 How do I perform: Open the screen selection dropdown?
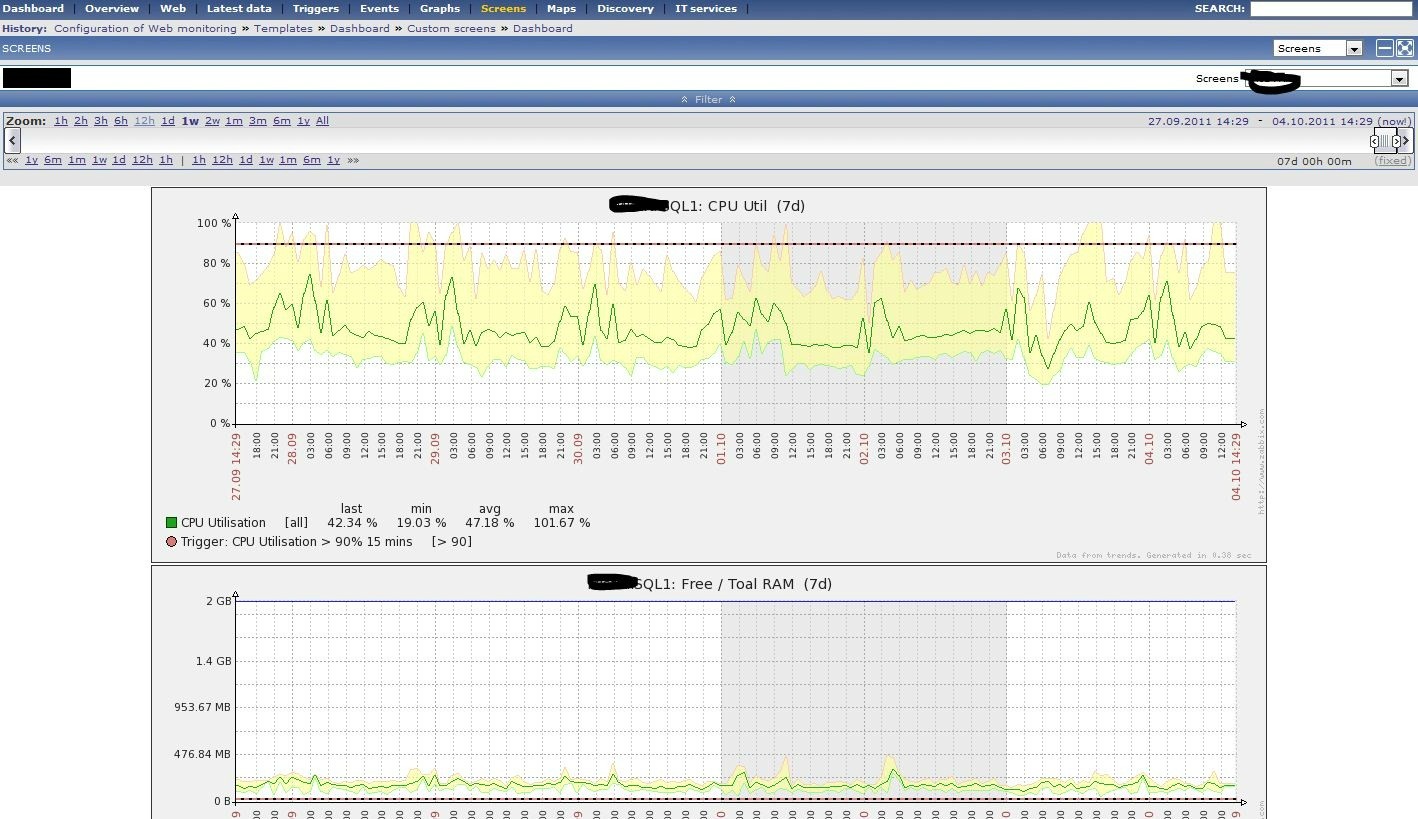pos(1326,78)
